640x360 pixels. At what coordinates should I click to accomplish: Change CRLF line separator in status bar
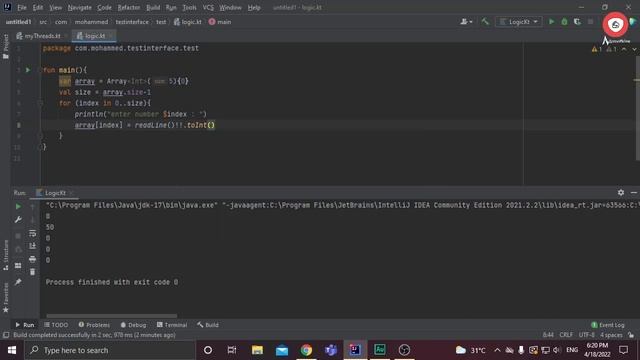[566, 335]
